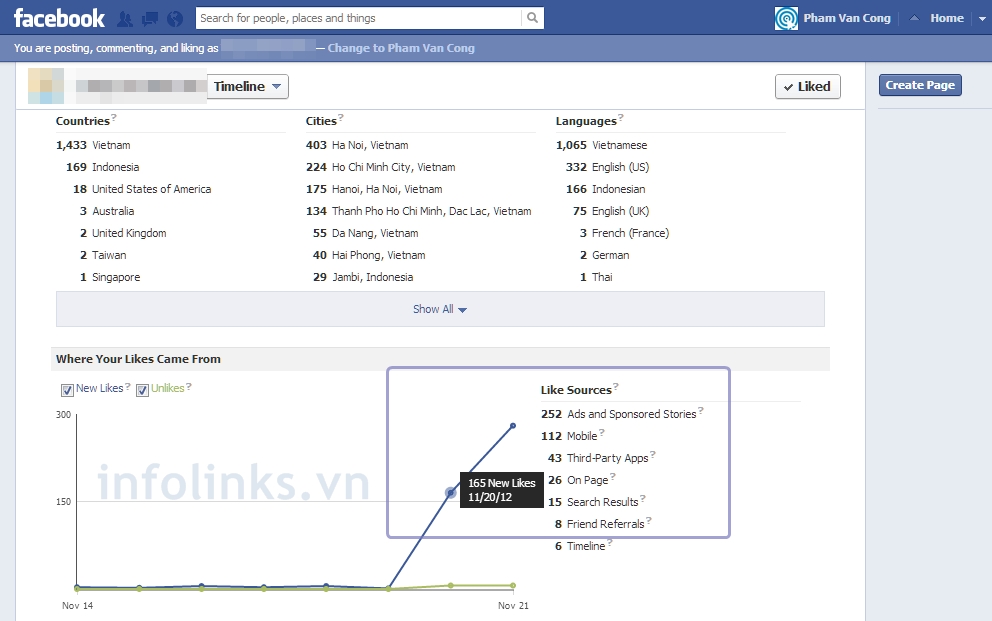Expand the Show All section
This screenshot has height=621, width=992.
[x=440, y=309]
